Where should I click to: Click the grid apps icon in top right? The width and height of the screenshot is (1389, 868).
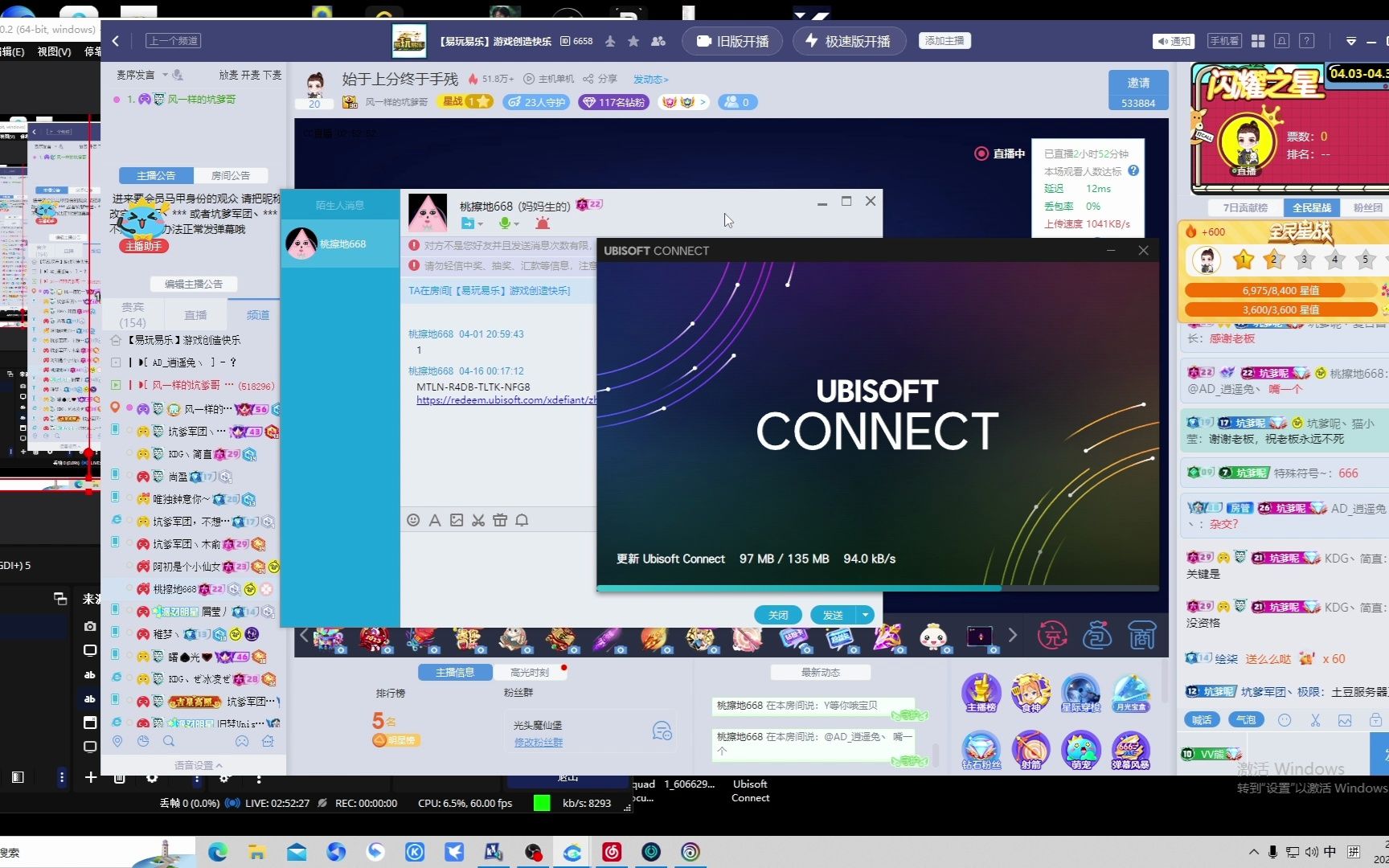pyautogui.click(x=1258, y=41)
